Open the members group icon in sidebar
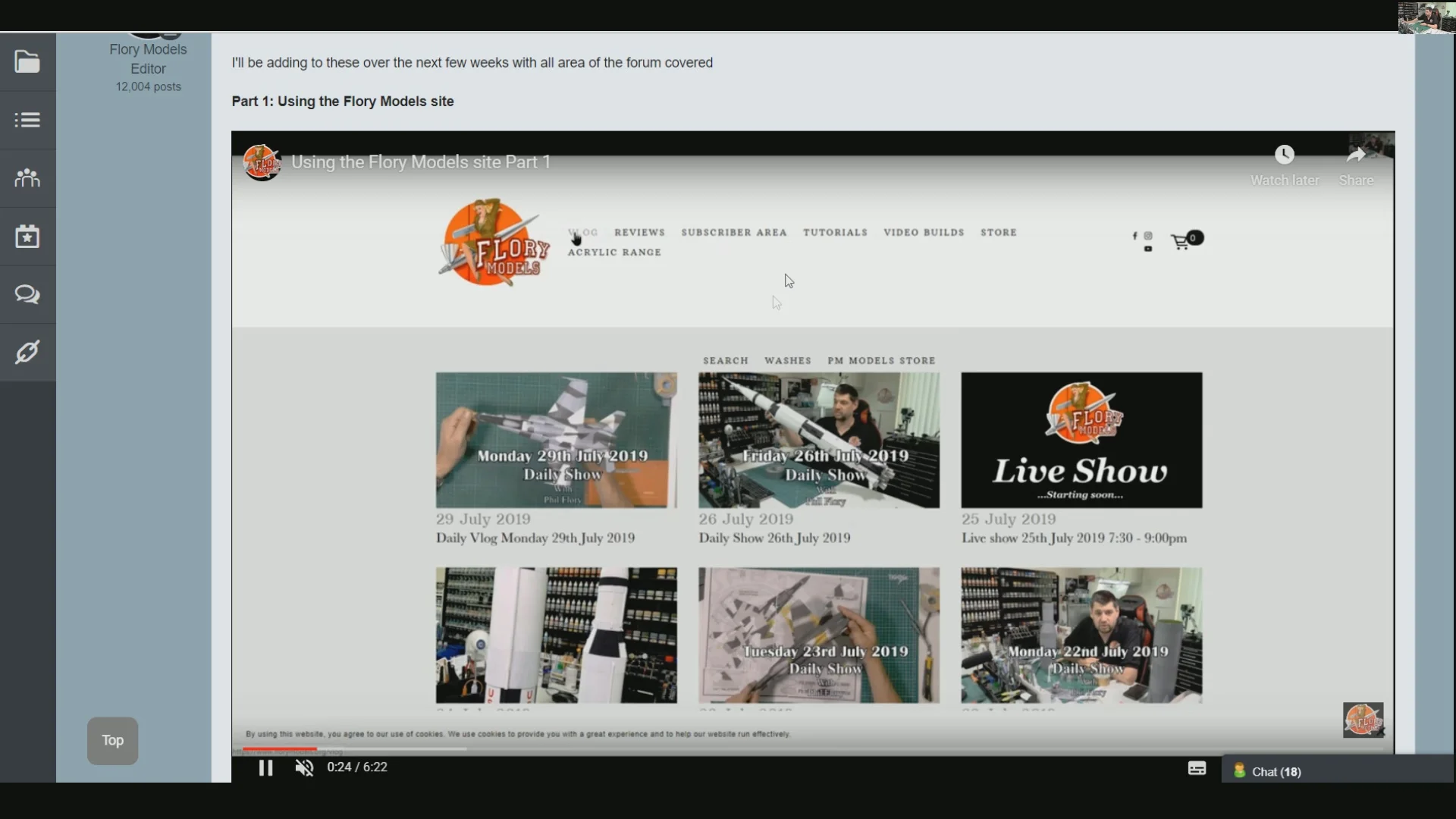Screen dimensions: 1456x819 (27, 178)
